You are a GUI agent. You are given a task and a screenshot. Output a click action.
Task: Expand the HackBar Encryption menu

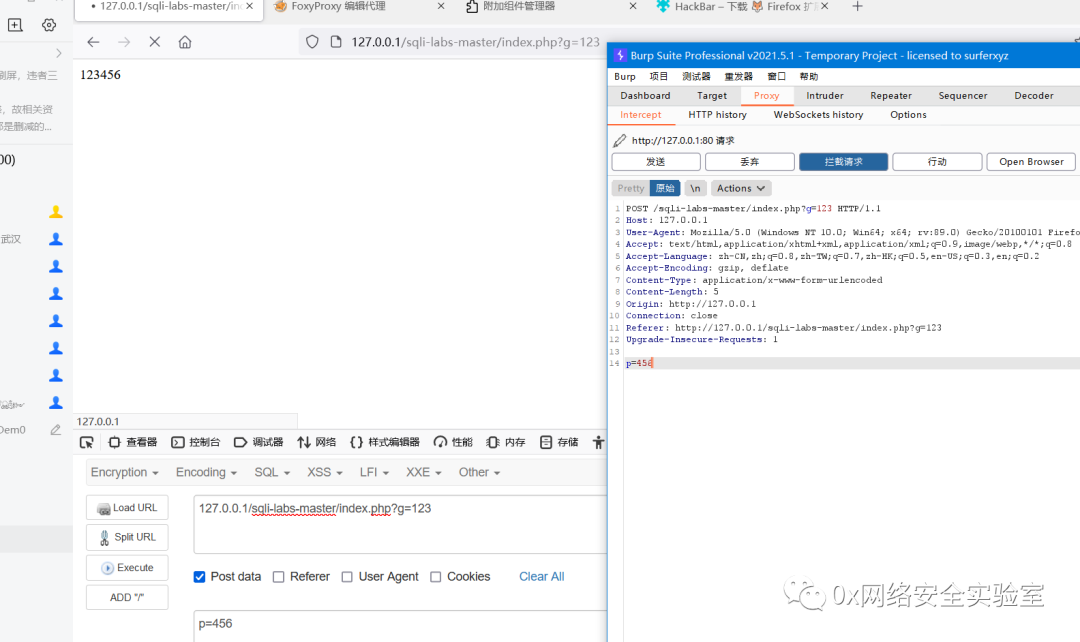pos(125,473)
